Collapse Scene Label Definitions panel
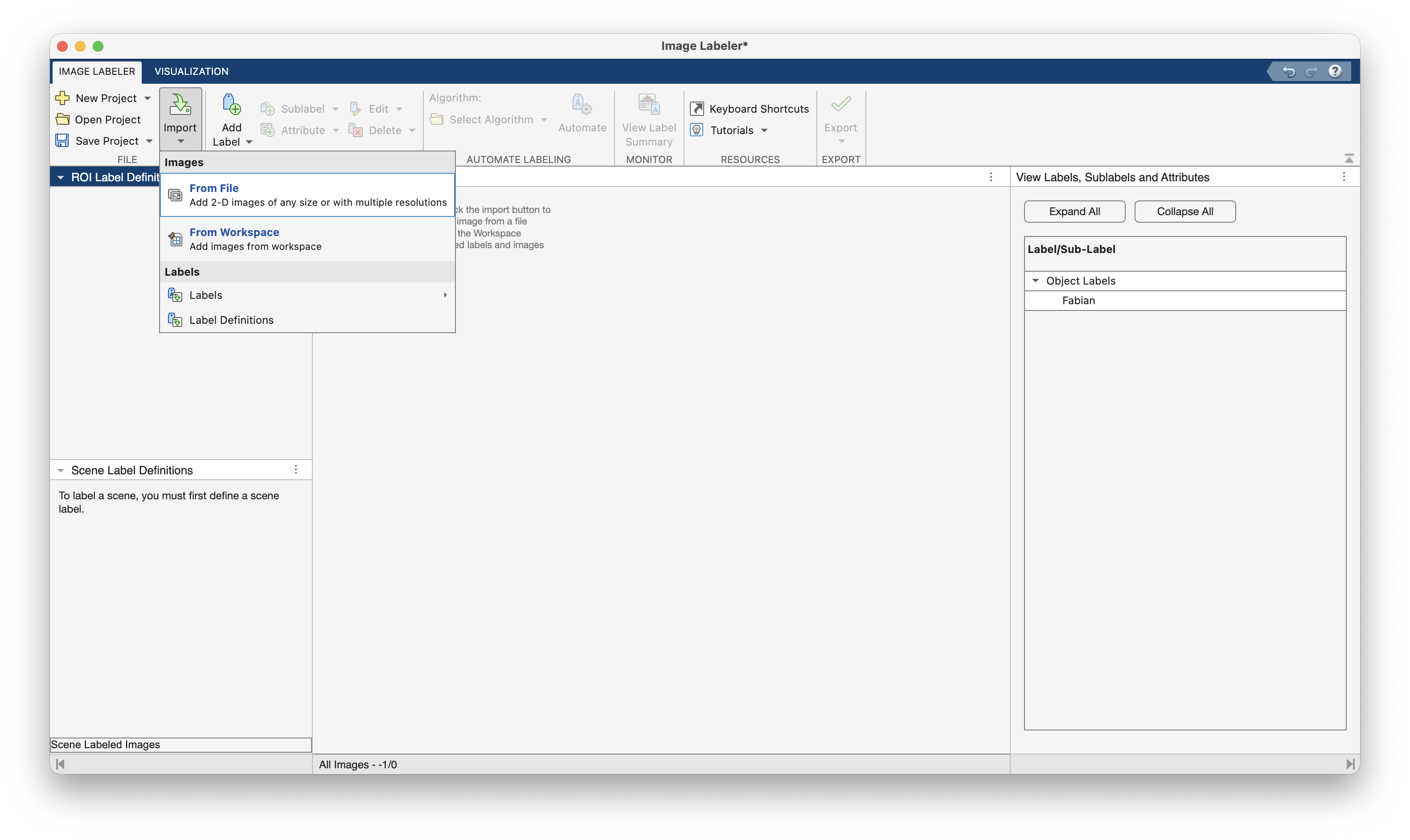This screenshot has height=840, width=1410. 61,470
